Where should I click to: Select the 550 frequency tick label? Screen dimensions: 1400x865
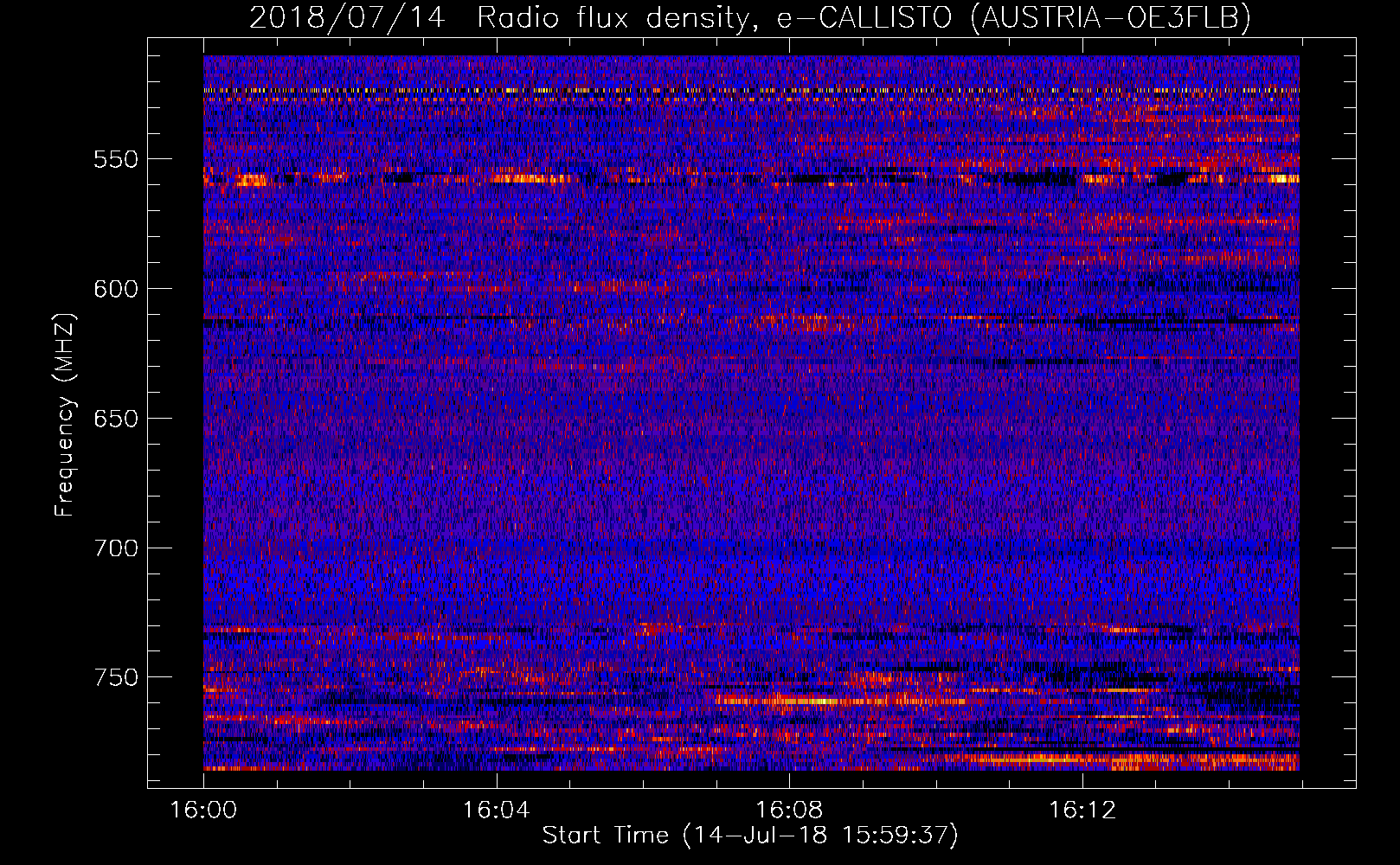(x=116, y=159)
